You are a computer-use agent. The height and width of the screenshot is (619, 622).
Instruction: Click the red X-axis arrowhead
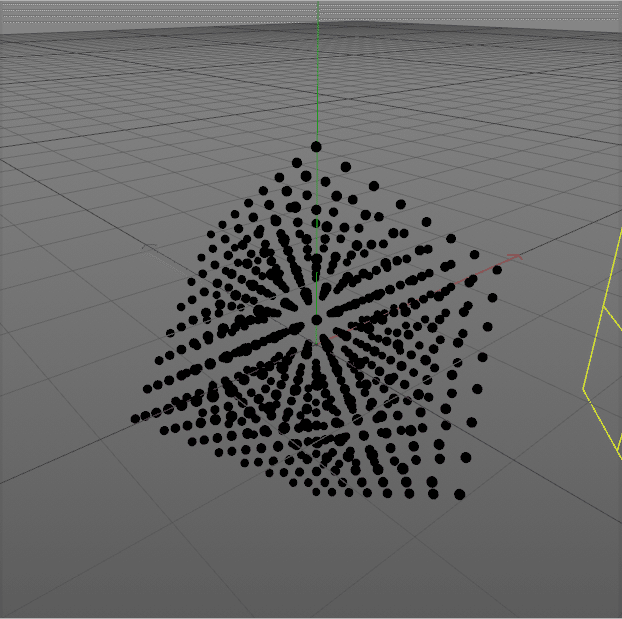pos(516,257)
